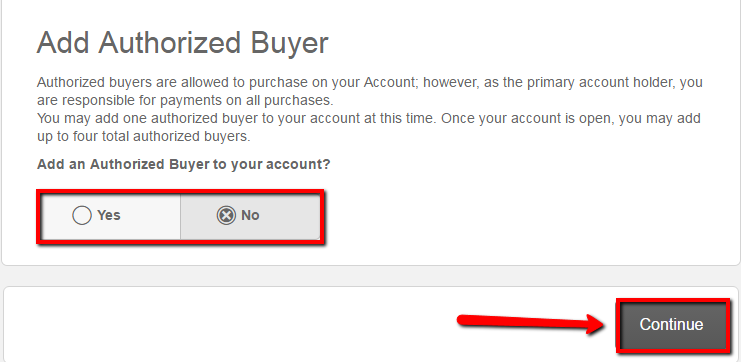Click the word 'Continue' on the dark button

point(671,324)
